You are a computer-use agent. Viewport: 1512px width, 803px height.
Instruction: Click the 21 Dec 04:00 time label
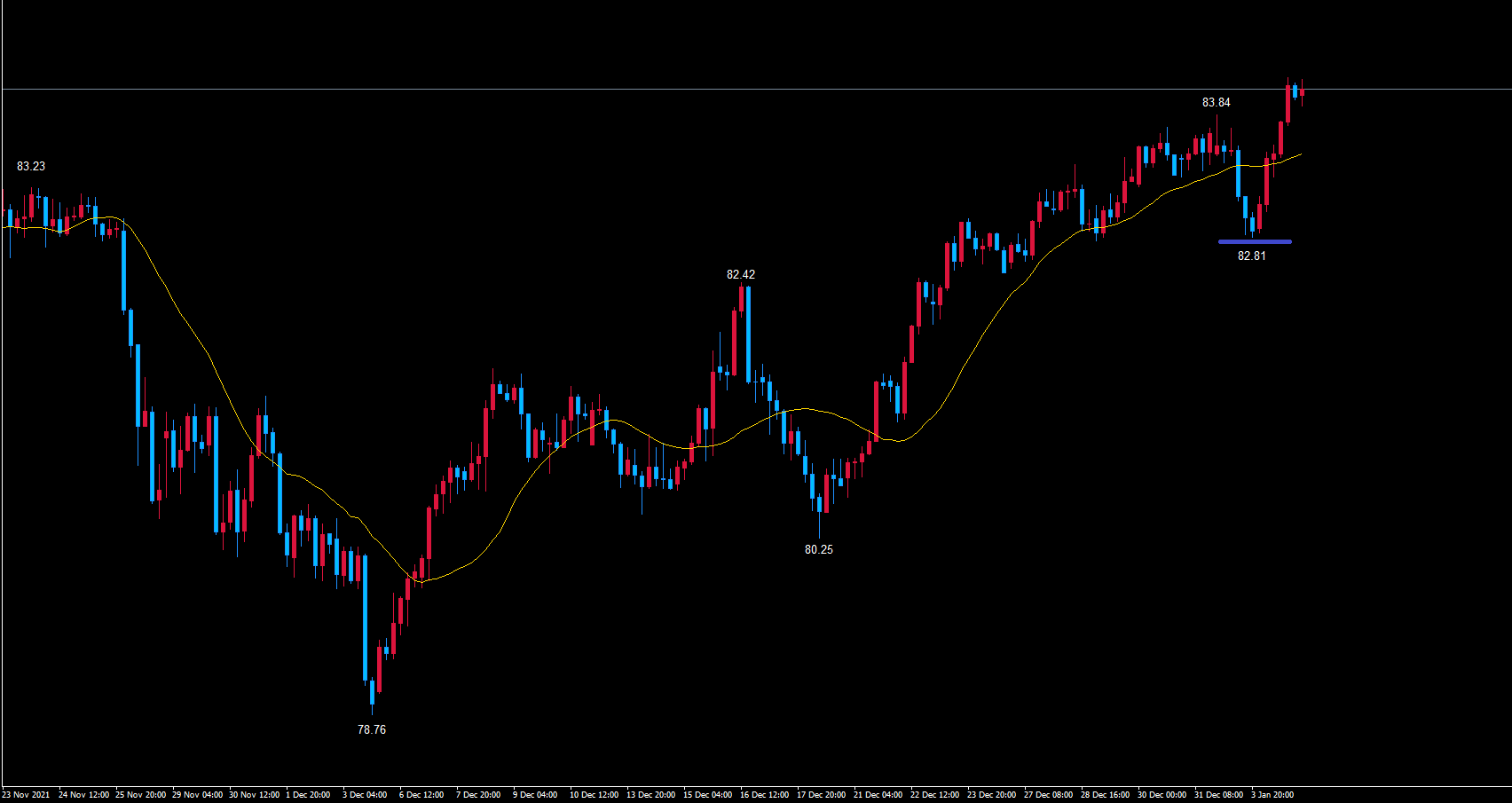point(878,794)
